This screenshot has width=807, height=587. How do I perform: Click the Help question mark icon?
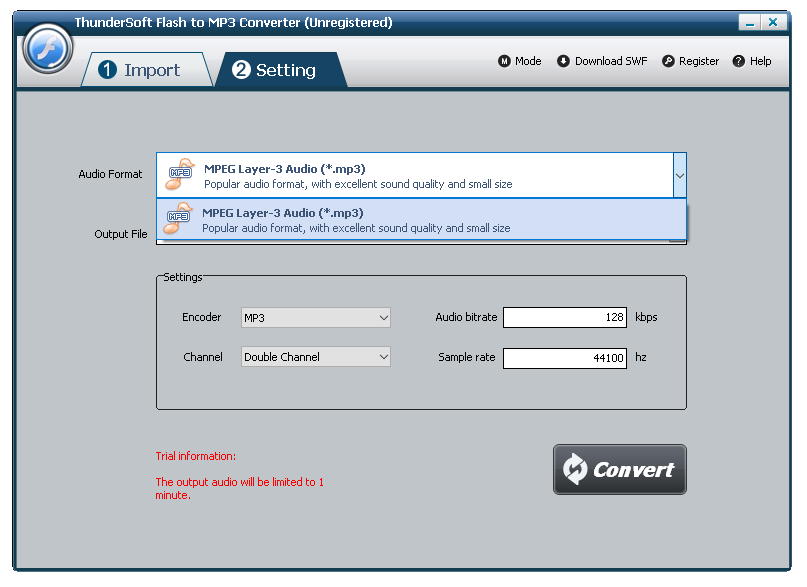click(x=739, y=61)
